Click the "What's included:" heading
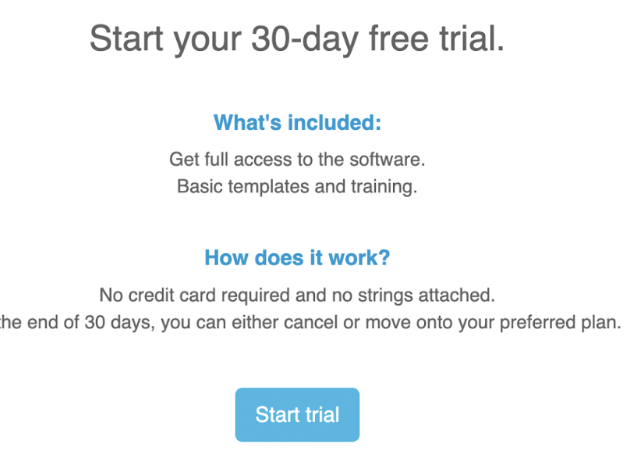The height and width of the screenshot is (460, 640). (298, 123)
